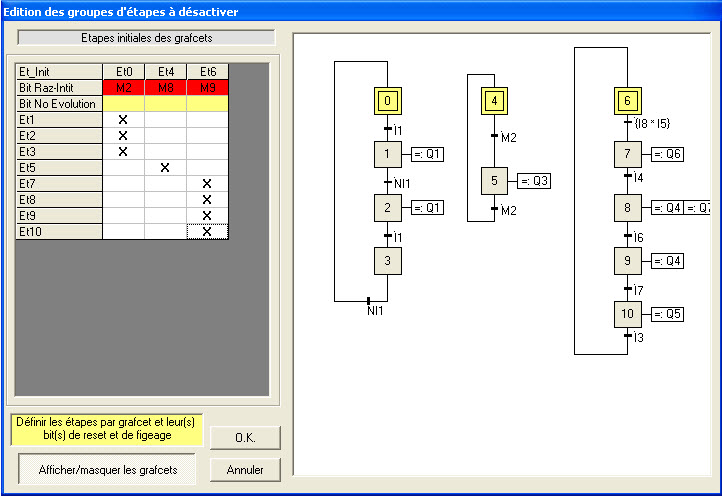
Task: Click the O.K. button
Action: [245, 438]
